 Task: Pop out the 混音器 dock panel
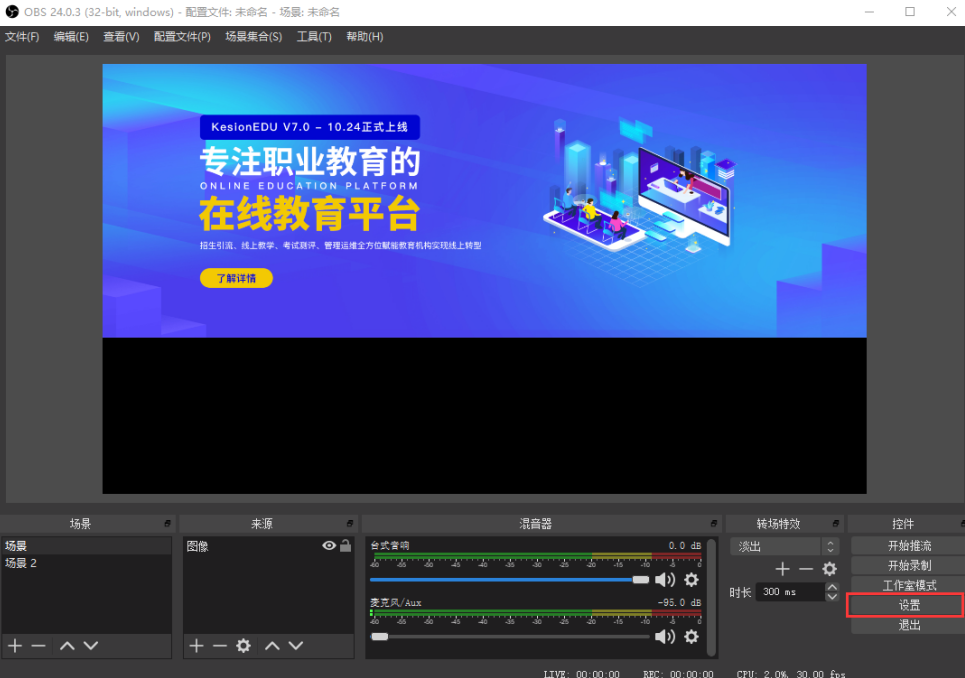[713, 524]
